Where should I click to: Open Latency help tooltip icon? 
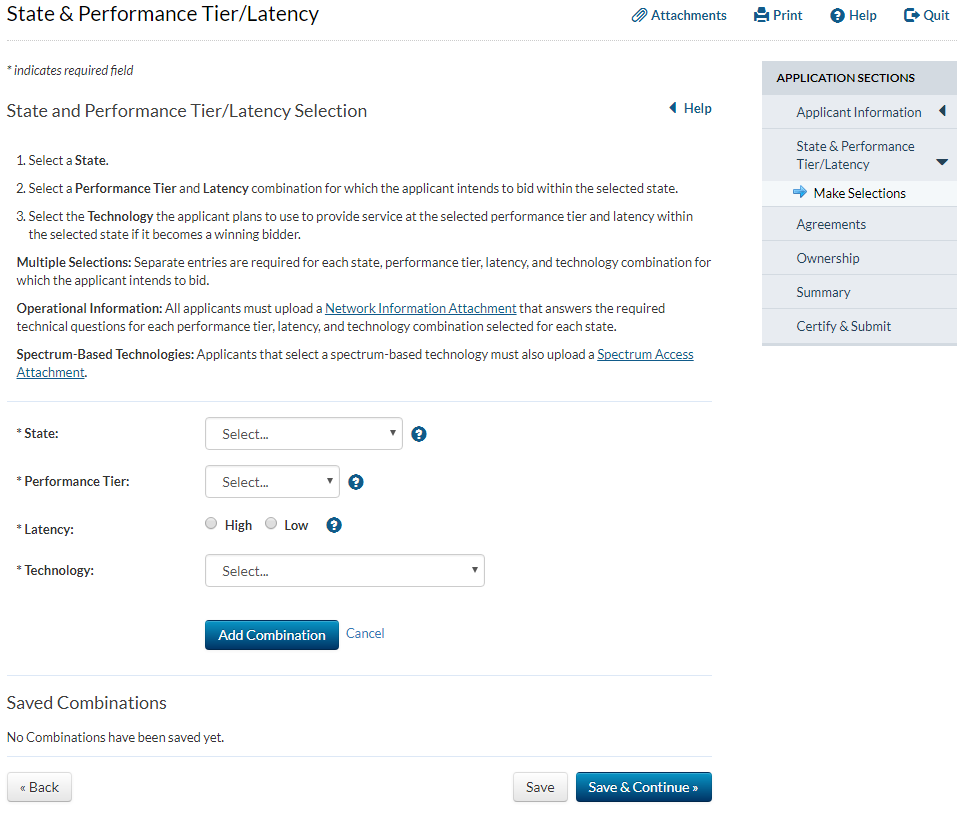[334, 525]
